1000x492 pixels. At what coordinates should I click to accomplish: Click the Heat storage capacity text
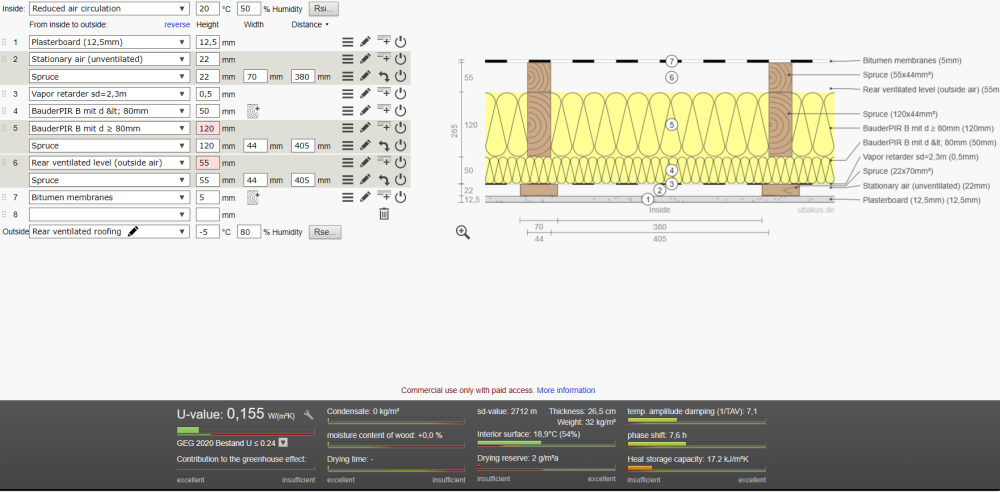point(688,459)
